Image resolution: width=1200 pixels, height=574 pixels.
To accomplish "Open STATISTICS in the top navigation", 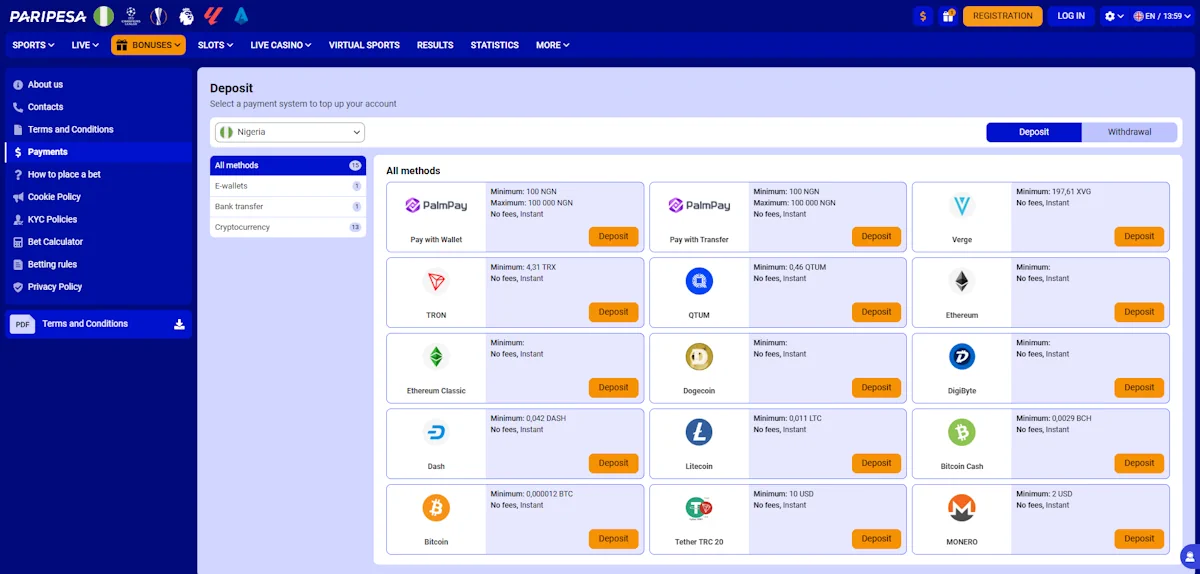I will click(x=495, y=45).
